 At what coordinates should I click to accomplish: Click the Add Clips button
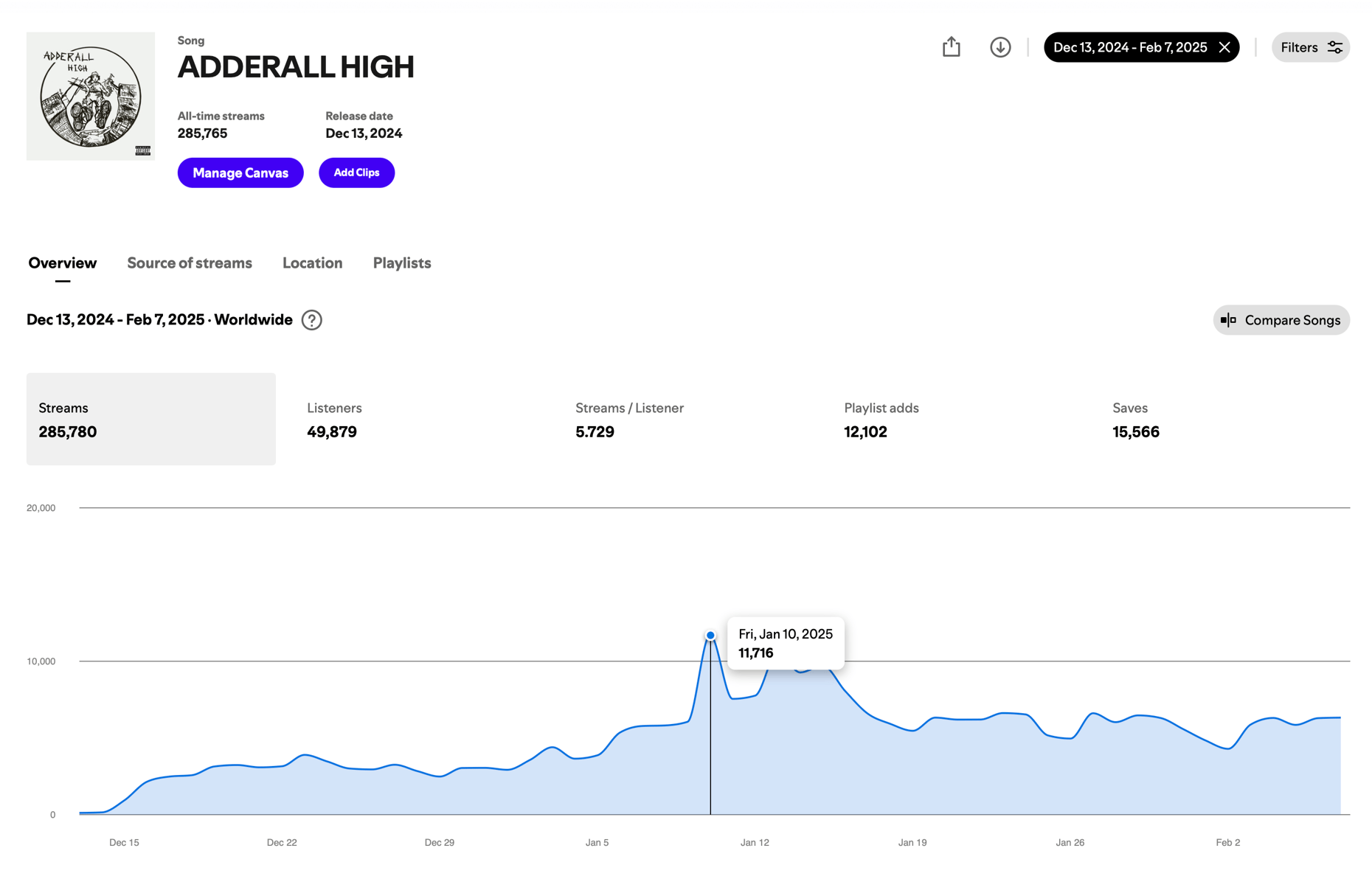356,173
